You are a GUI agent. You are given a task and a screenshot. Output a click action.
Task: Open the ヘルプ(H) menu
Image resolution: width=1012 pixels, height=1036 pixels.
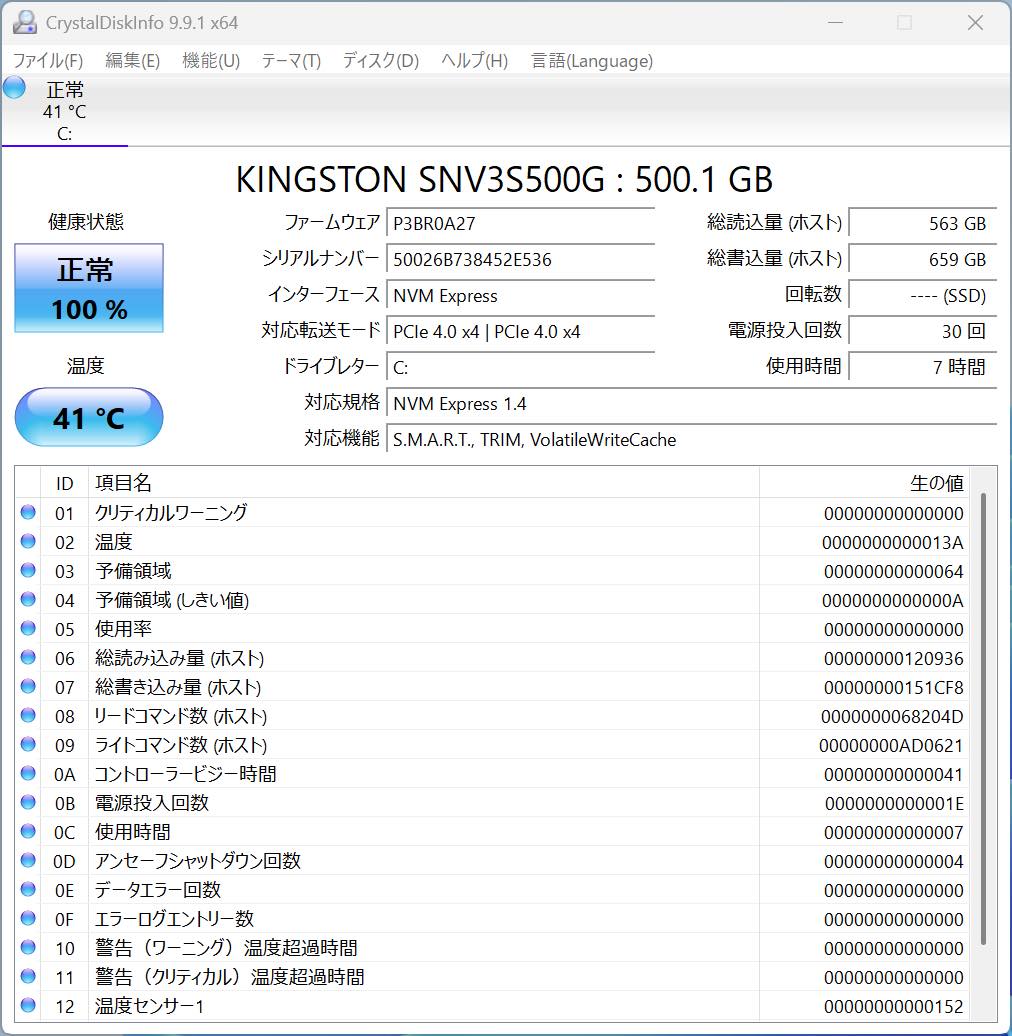(x=475, y=61)
